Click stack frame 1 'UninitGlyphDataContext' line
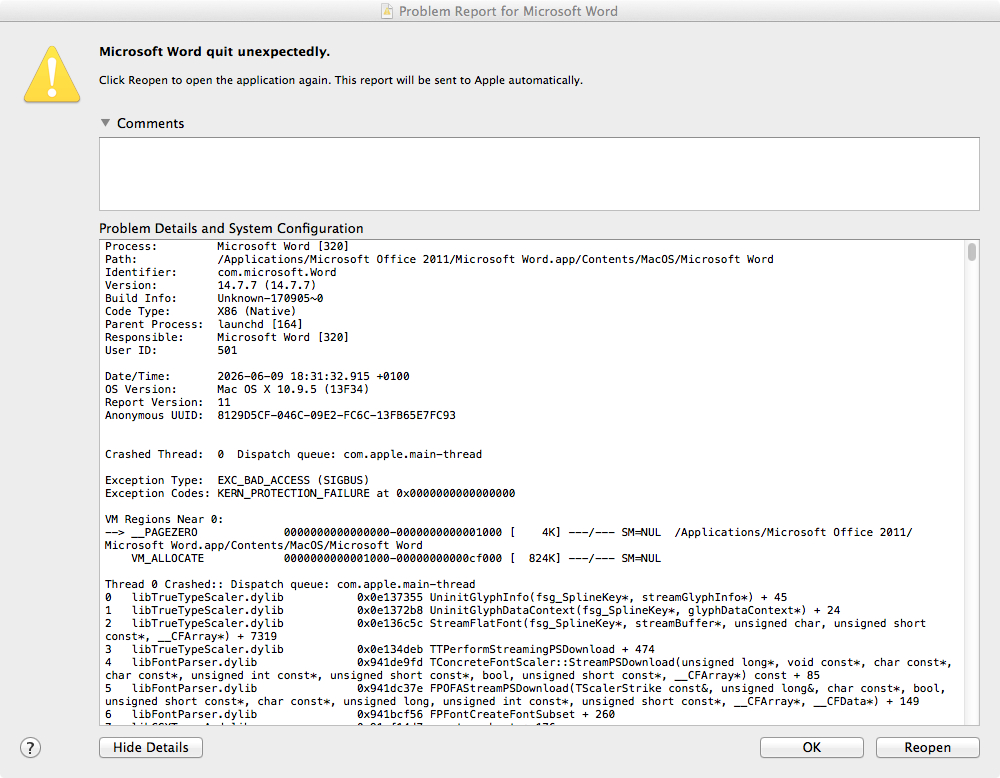Image resolution: width=1000 pixels, height=778 pixels. pos(473,610)
